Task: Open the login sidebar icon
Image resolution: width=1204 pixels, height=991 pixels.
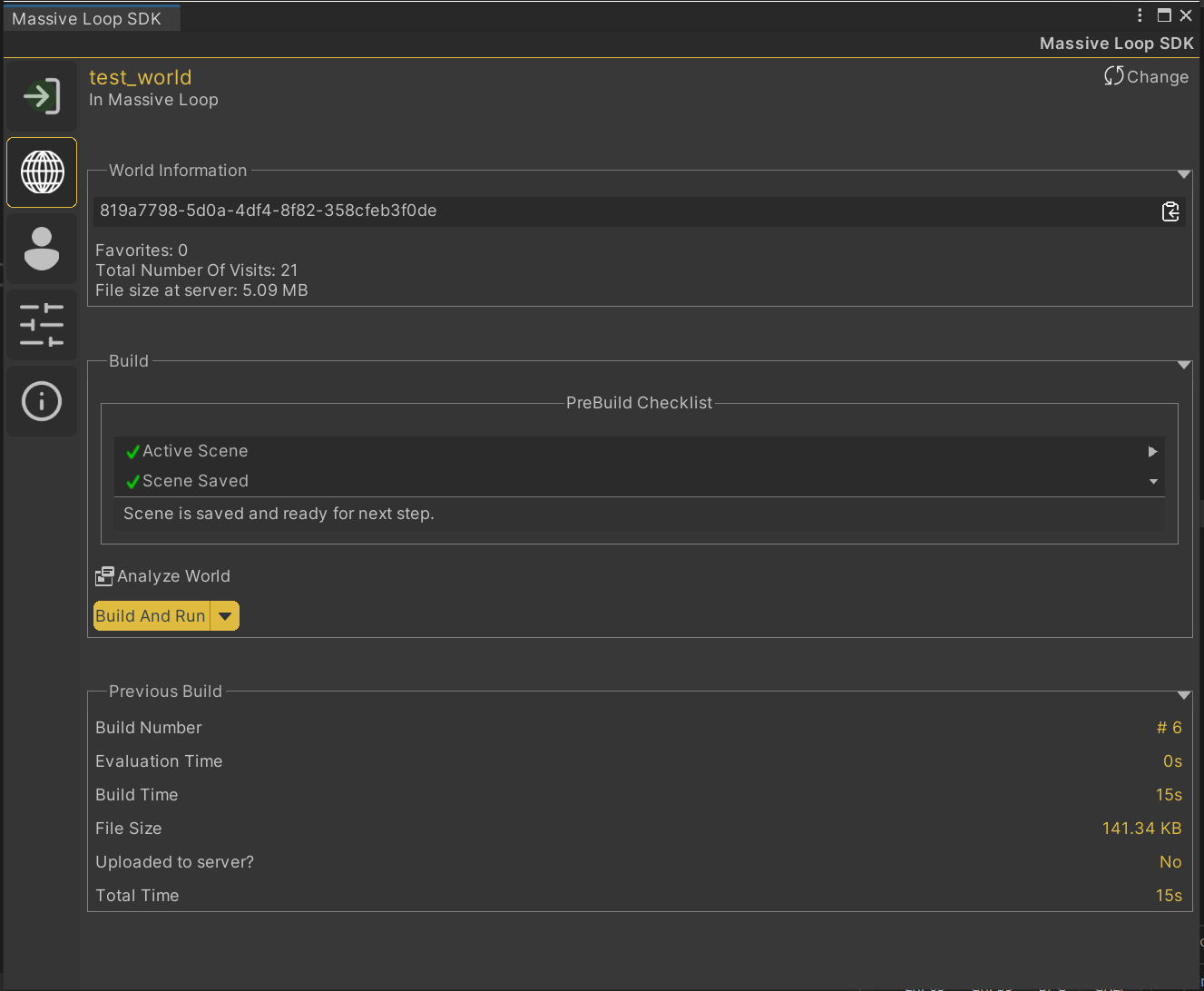Action: (x=42, y=96)
